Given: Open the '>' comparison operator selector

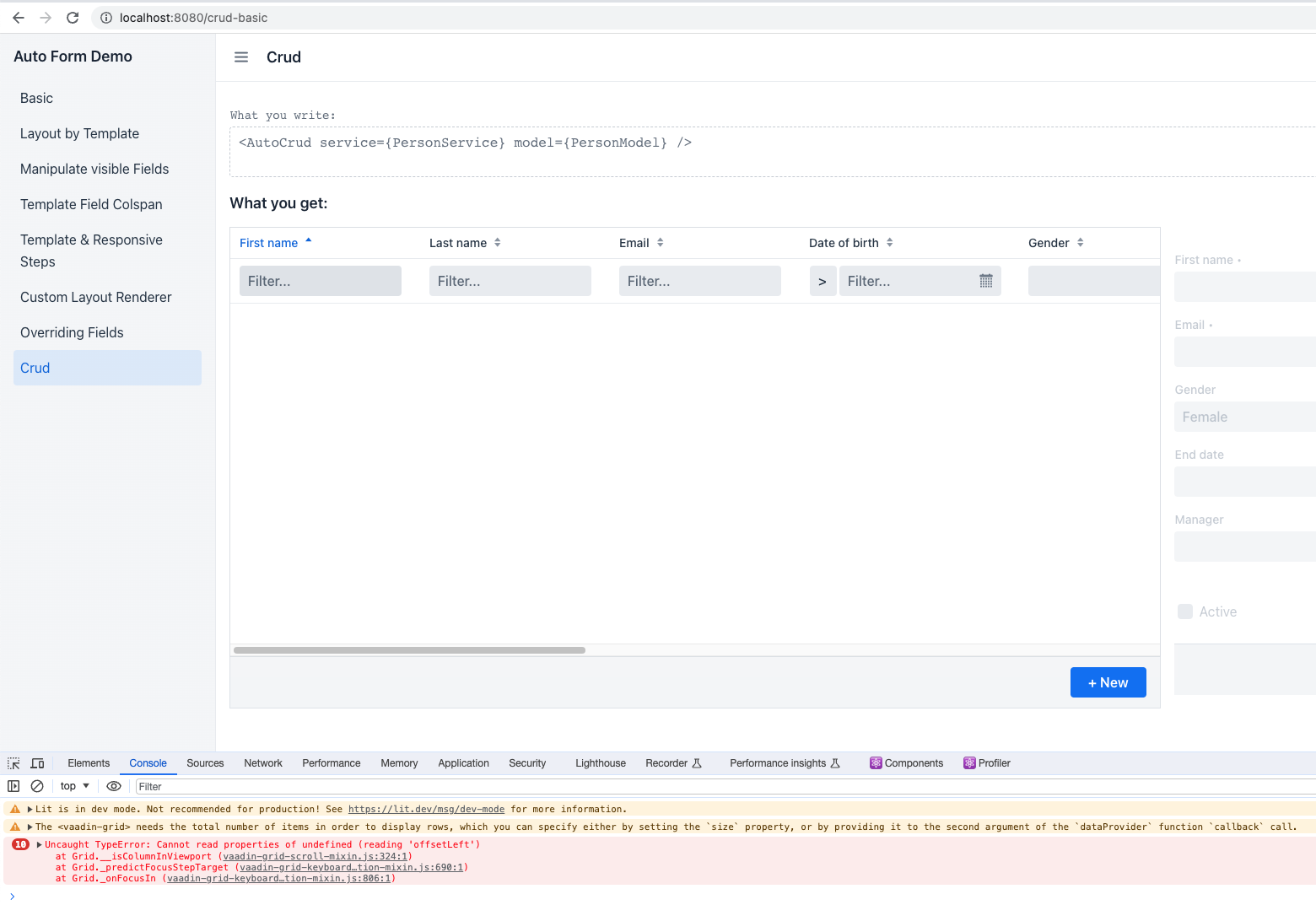Looking at the screenshot, I should 822,280.
